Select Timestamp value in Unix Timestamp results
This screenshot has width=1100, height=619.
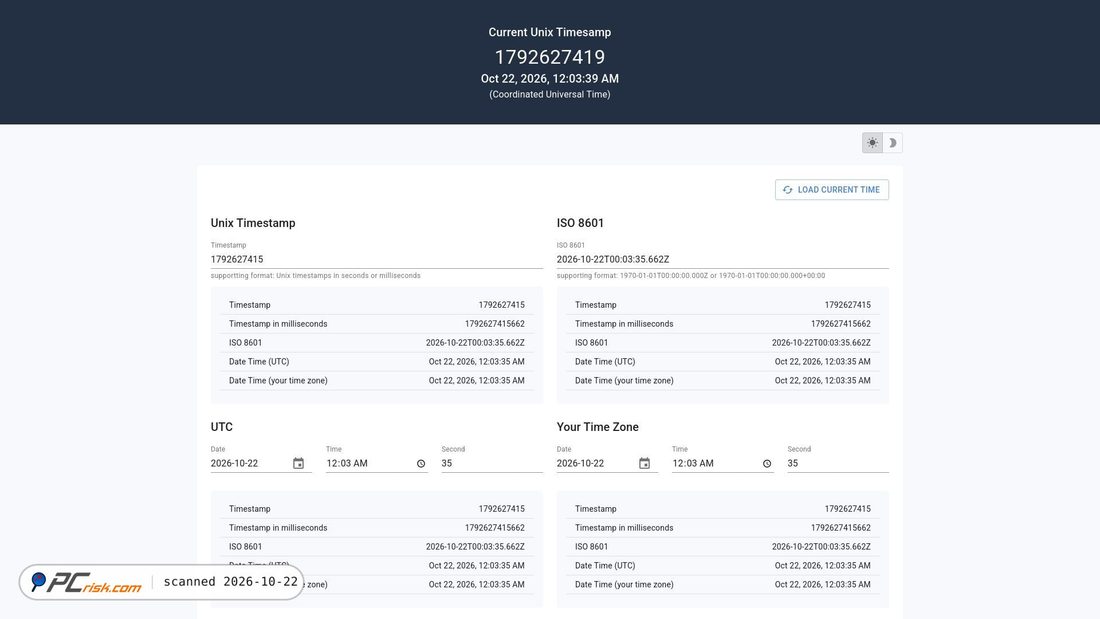(502, 305)
